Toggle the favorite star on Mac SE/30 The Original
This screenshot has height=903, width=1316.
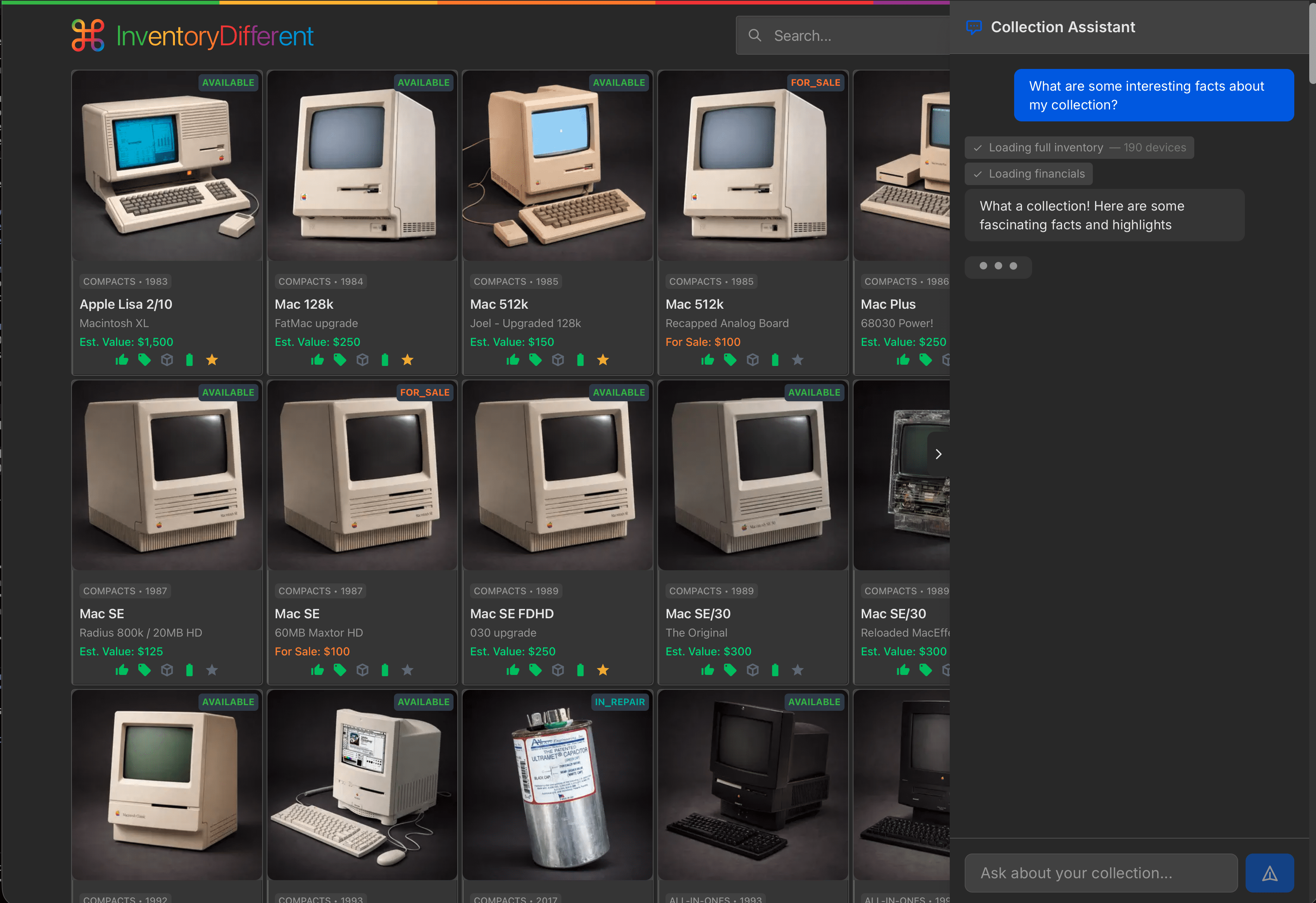tap(797, 670)
